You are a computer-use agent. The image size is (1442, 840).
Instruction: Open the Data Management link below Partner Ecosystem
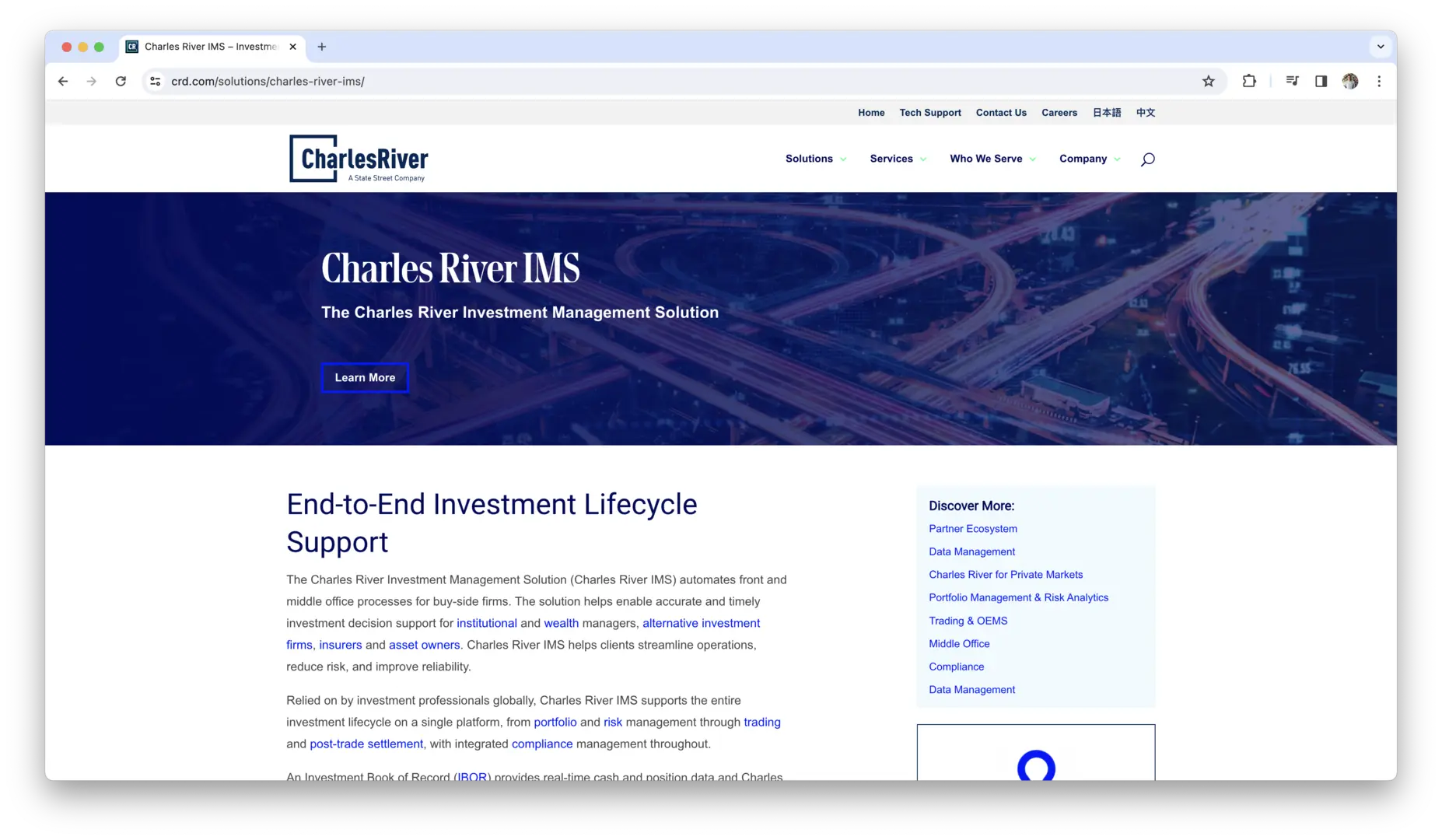(971, 551)
